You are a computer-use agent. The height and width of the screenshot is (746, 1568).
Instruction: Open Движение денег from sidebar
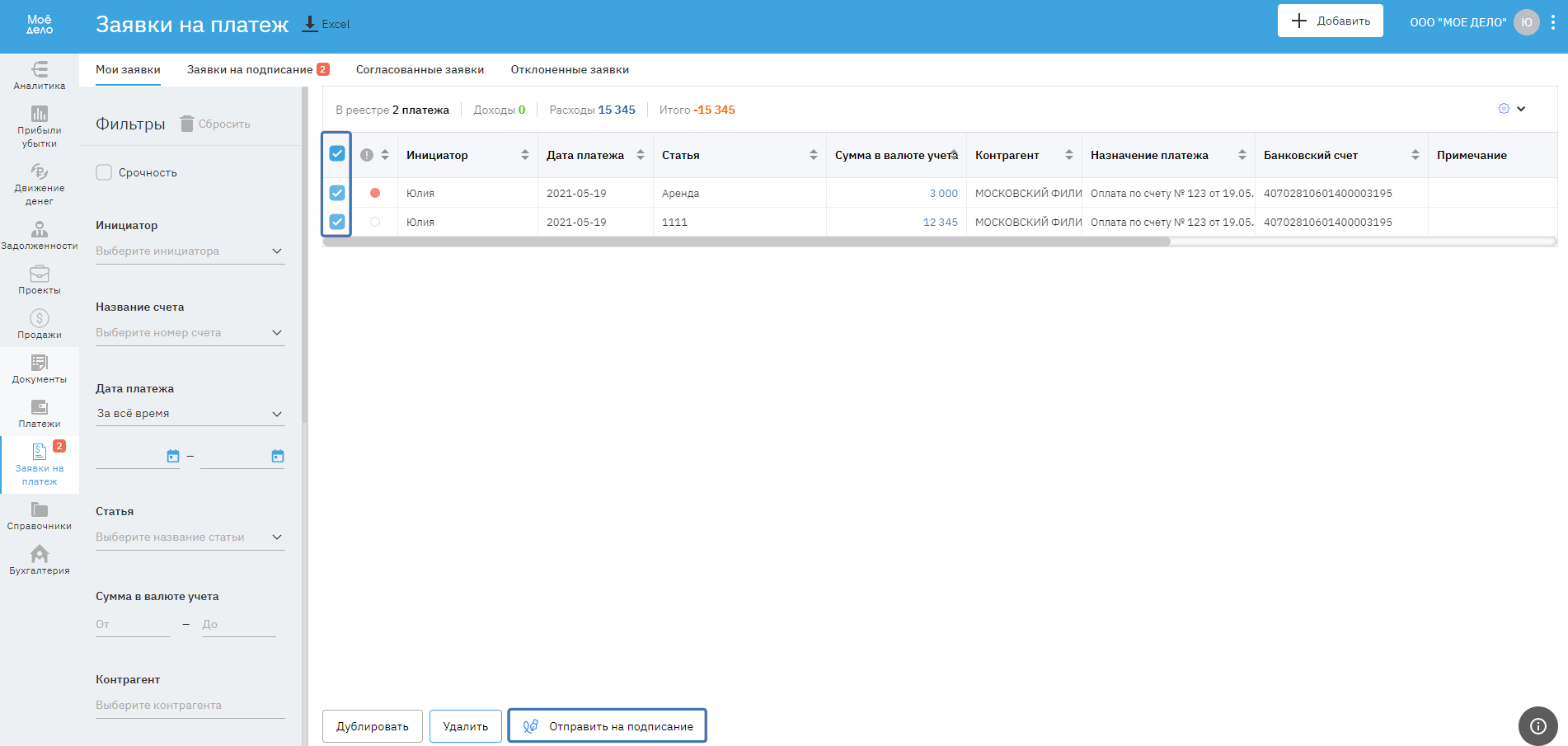coord(39,184)
